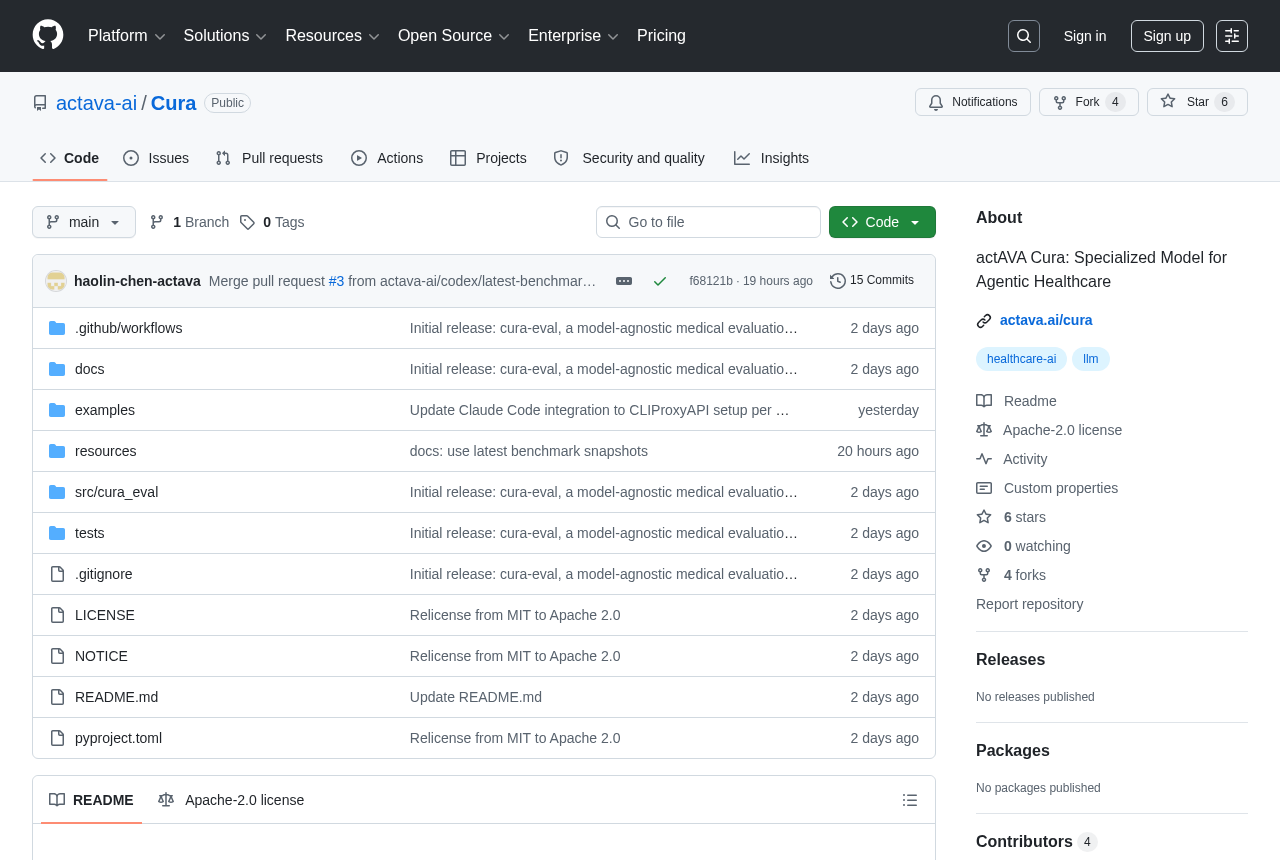Star the Cura repository
The height and width of the screenshot is (860, 1280).
click(1197, 102)
